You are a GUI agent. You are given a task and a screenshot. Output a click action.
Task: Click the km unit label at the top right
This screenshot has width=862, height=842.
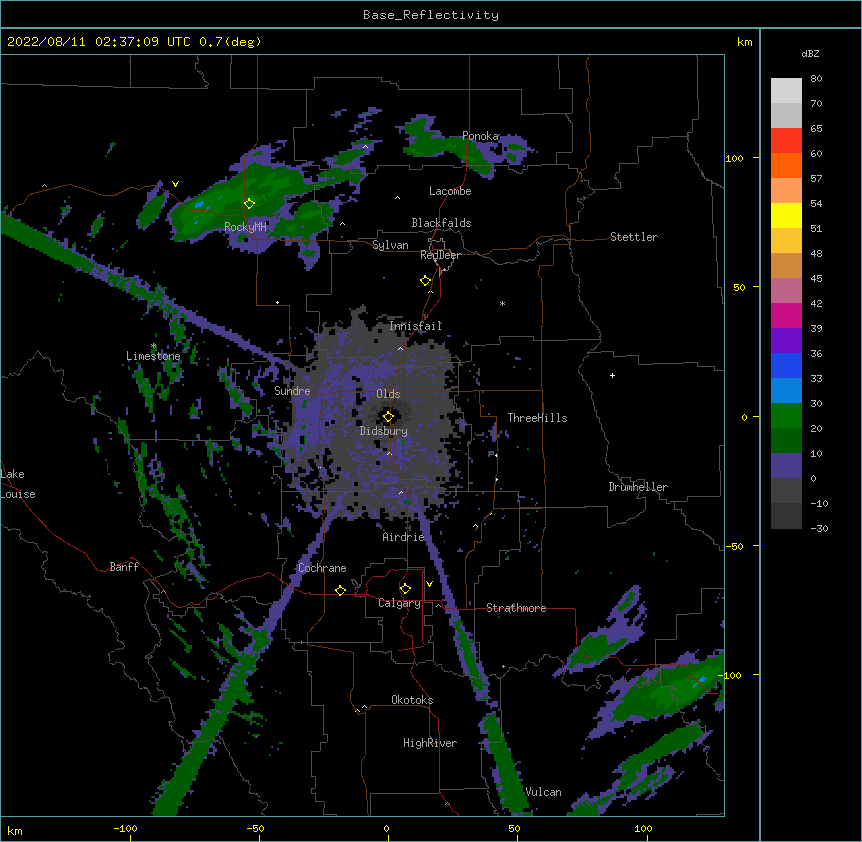[x=744, y=42]
